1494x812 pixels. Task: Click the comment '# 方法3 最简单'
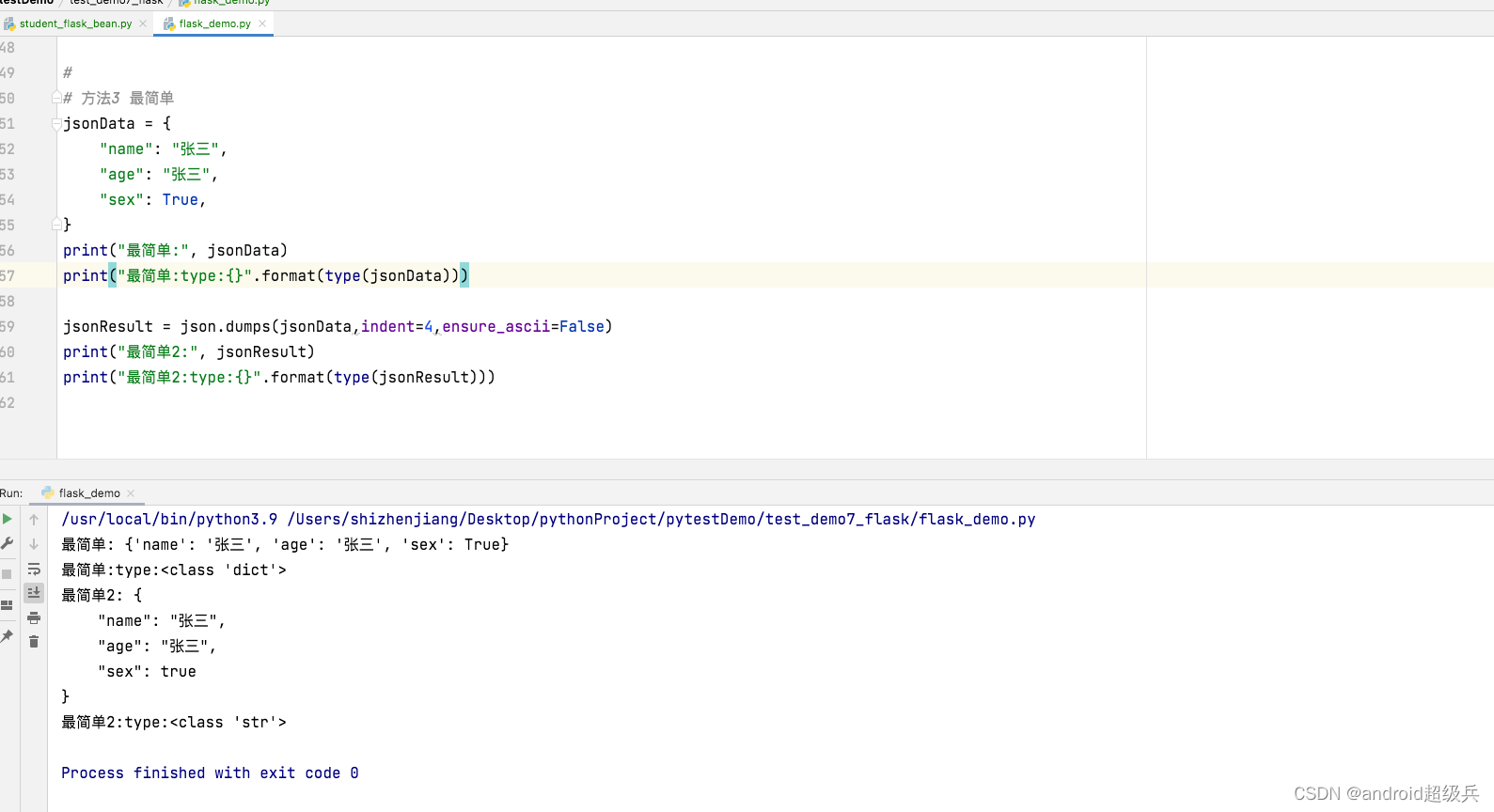coord(118,98)
